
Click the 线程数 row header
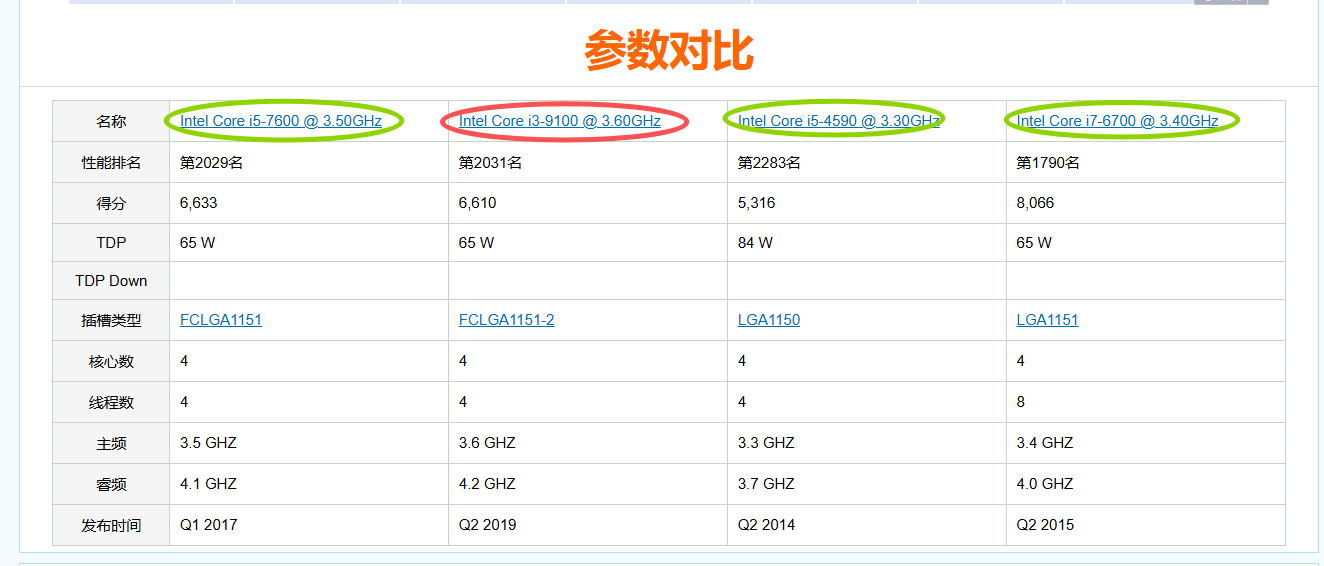click(111, 402)
